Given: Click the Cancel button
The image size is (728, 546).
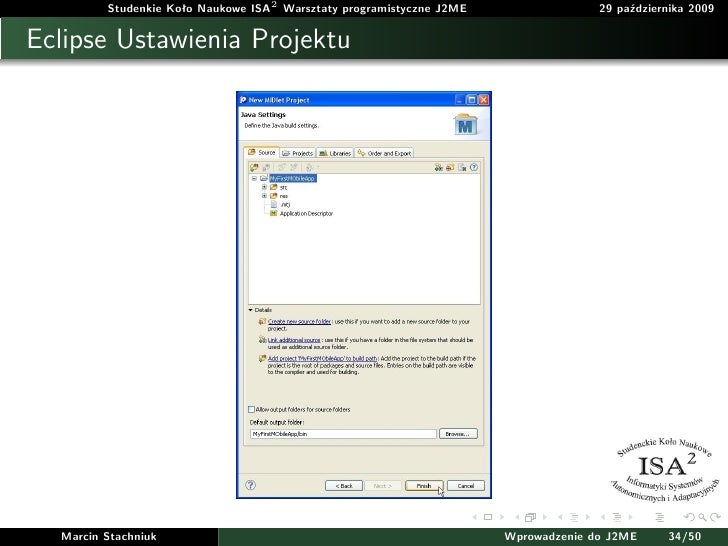Looking at the screenshot, I should [466, 486].
